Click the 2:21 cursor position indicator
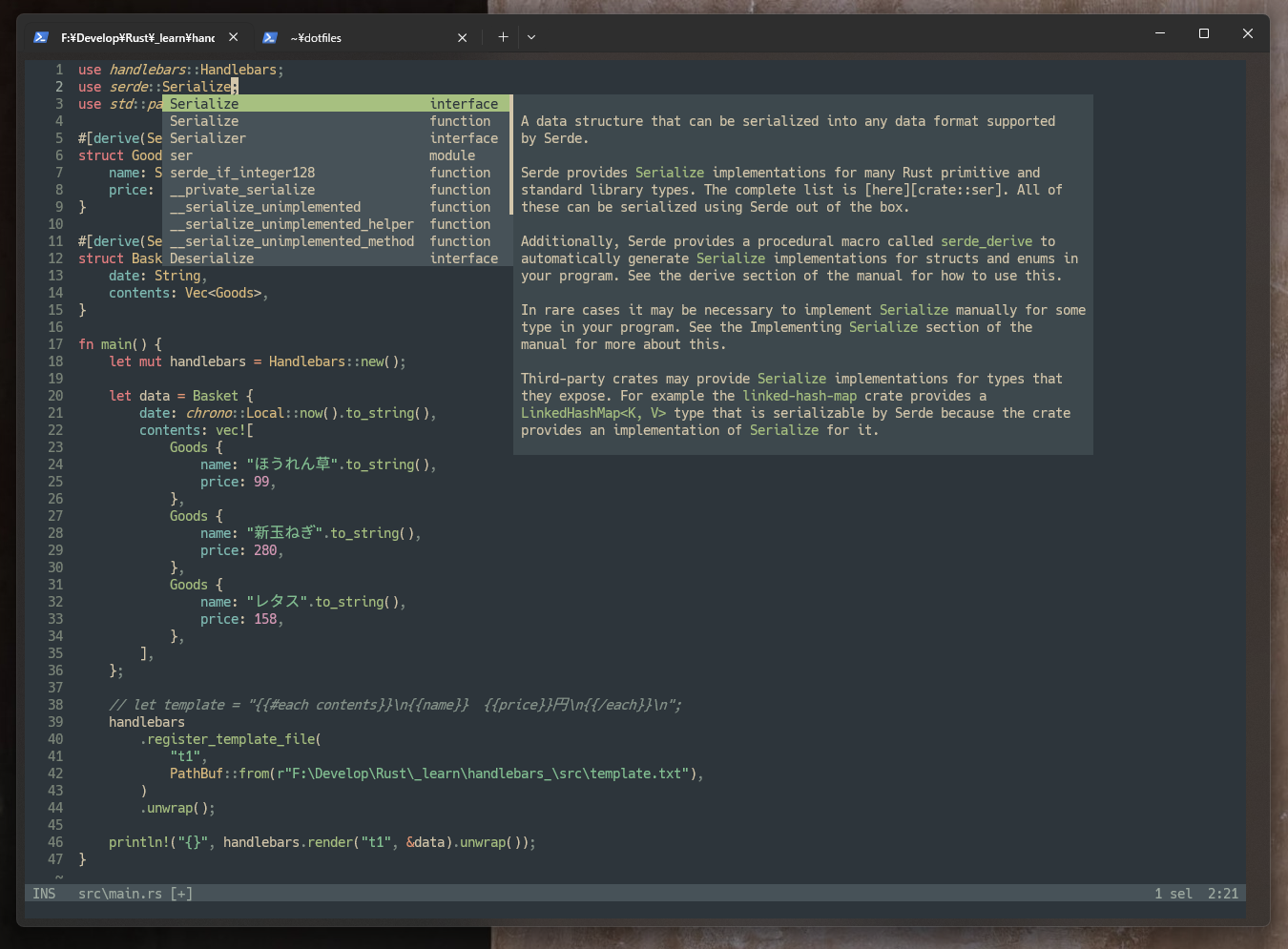 pyautogui.click(x=1222, y=894)
